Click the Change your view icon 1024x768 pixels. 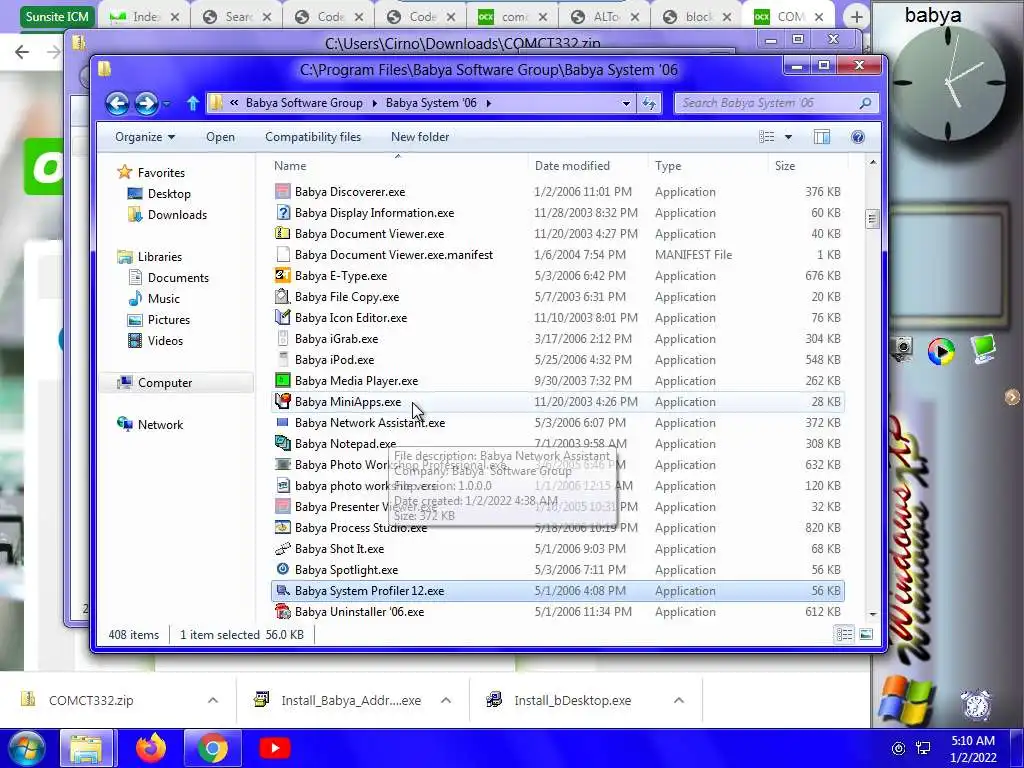click(767, 136)
